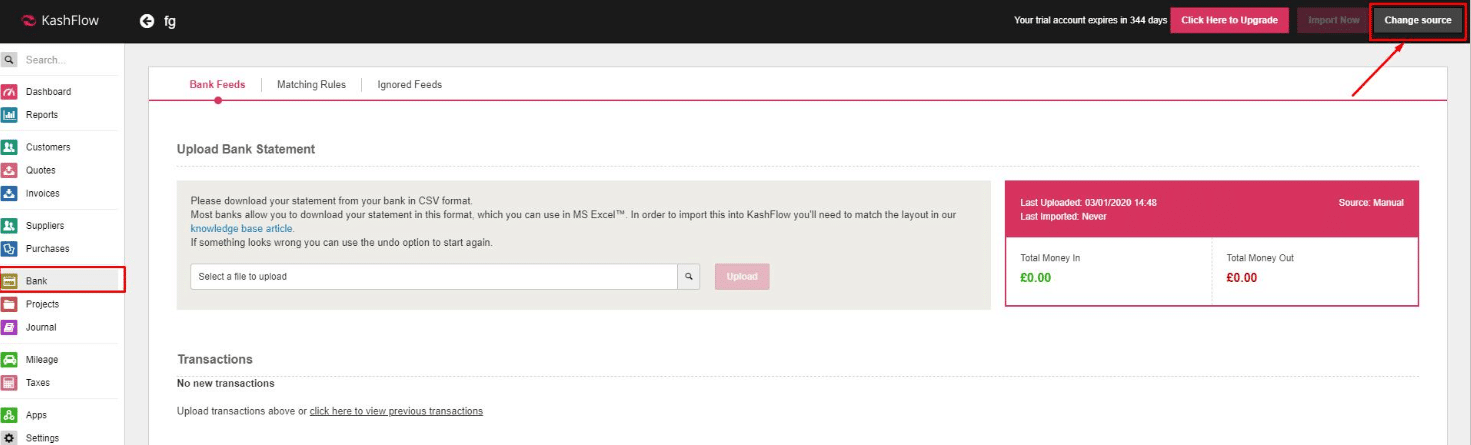1471x445 pixels.
Task: Click Last Uploaded 03/01/2020 14:48 text
Action: pyautogui.click(x=1088, y=203)
